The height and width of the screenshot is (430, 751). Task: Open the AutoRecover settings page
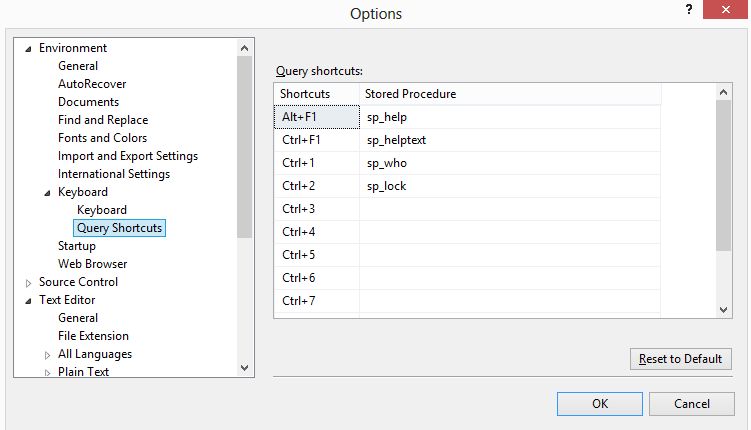pyautogui.click(x=92, y=84)
